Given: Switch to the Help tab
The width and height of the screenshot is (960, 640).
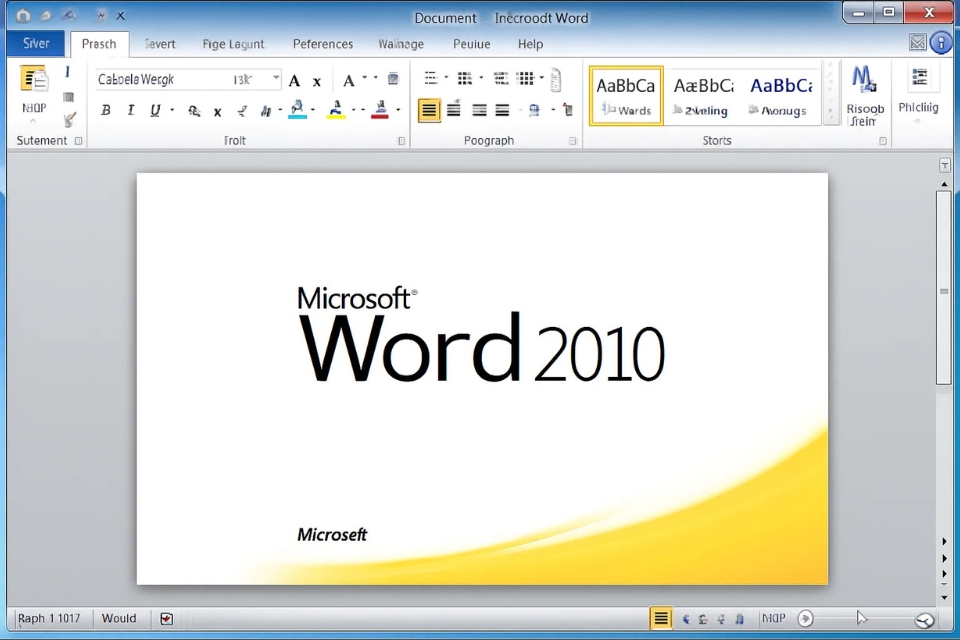Looking at the screenshot, I should click(530, 44).
